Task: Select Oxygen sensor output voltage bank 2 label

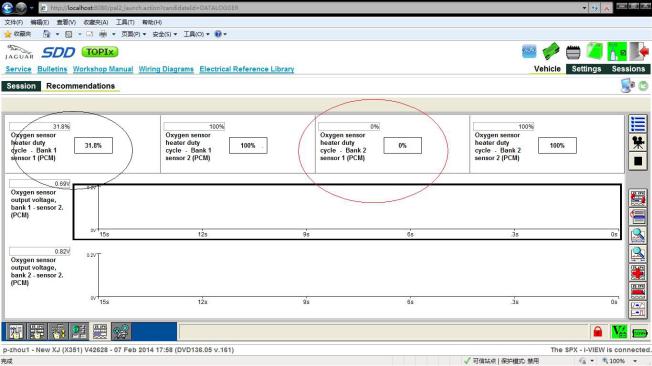Action: [37, 271]
